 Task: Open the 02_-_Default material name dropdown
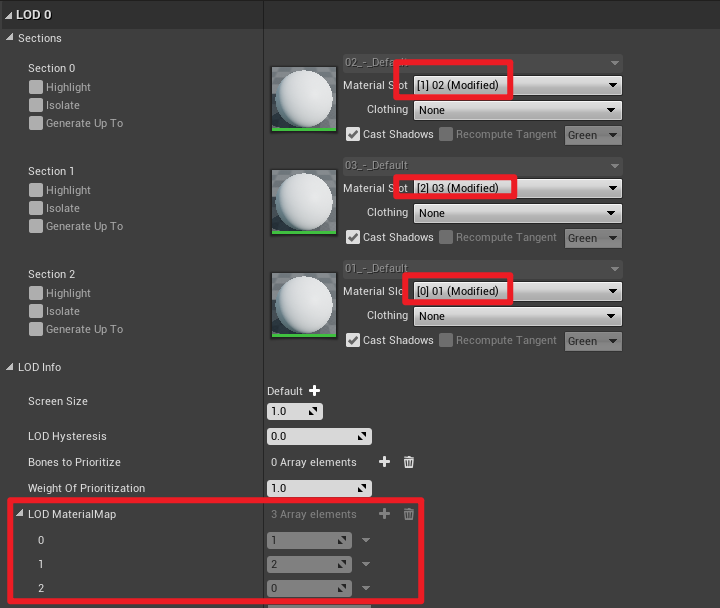(483, 62)
